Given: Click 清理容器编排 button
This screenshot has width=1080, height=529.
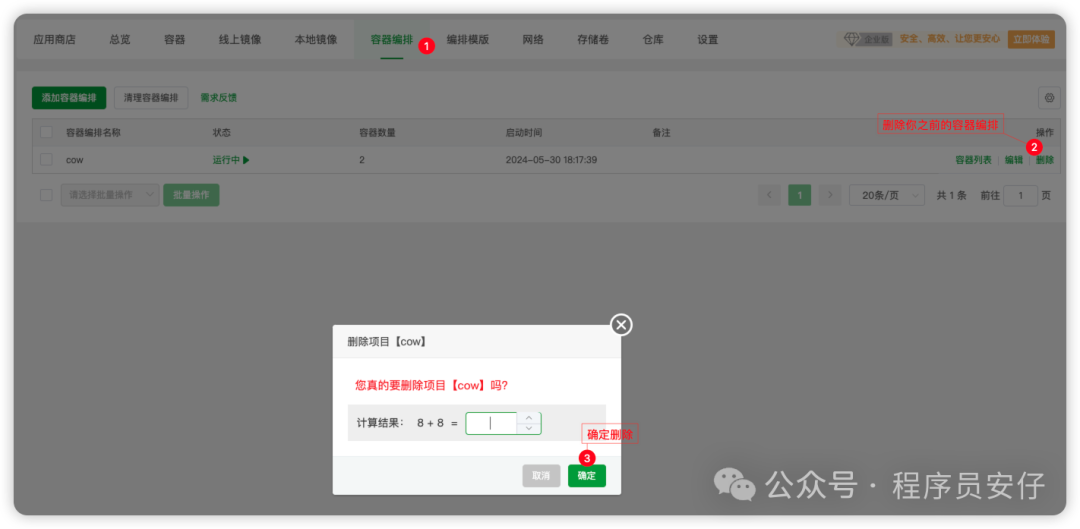Looking at the screenshot, I should click(x=151, y=98).
